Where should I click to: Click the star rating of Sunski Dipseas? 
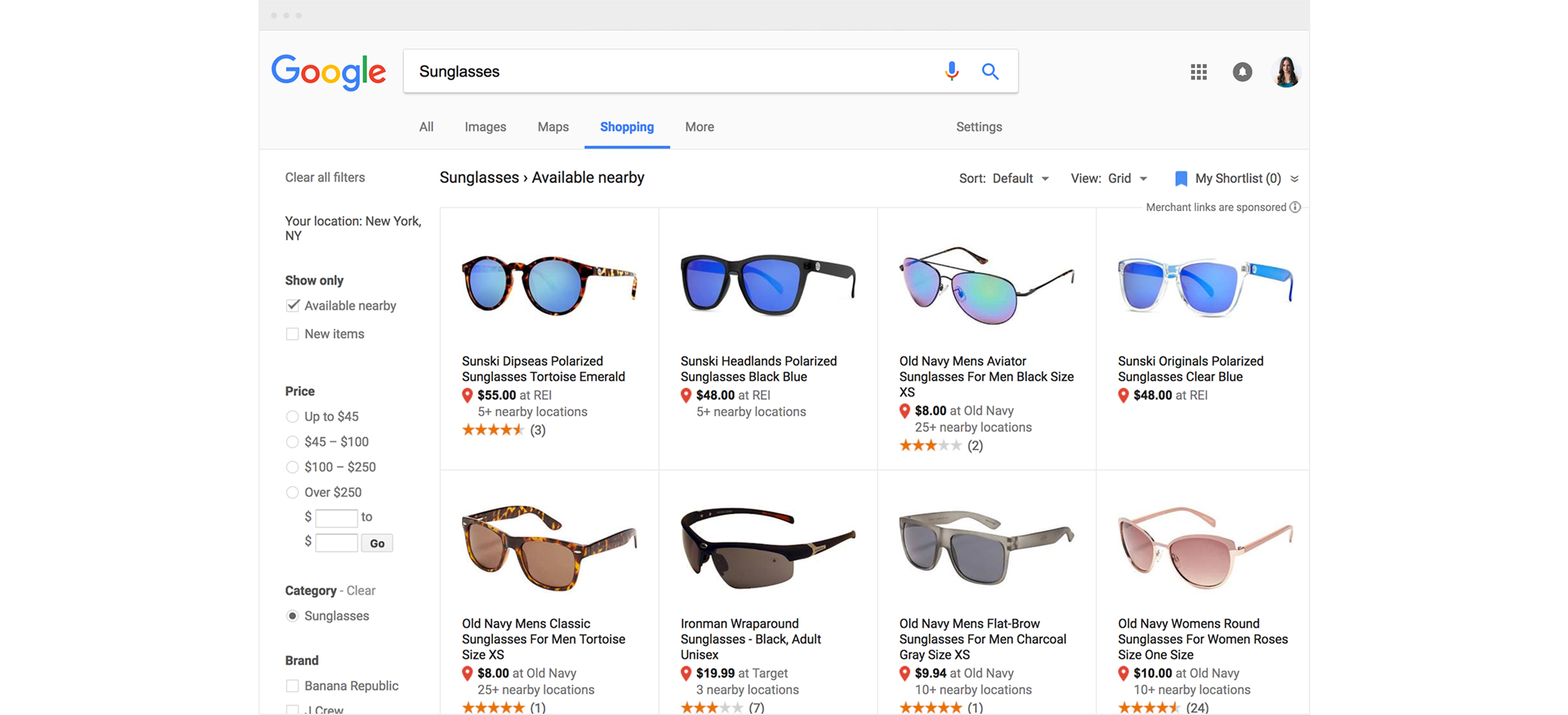pyautogui.click(x=493, y=430)
